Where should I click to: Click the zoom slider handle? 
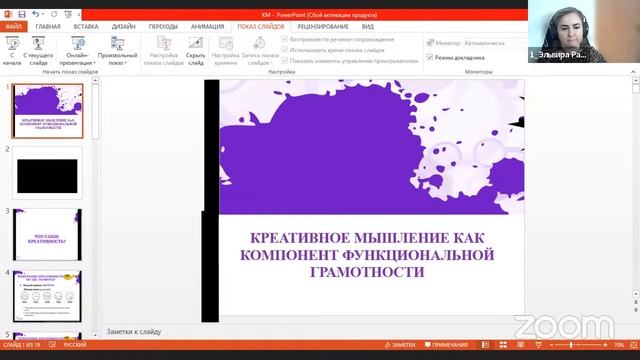pos(571,345)
